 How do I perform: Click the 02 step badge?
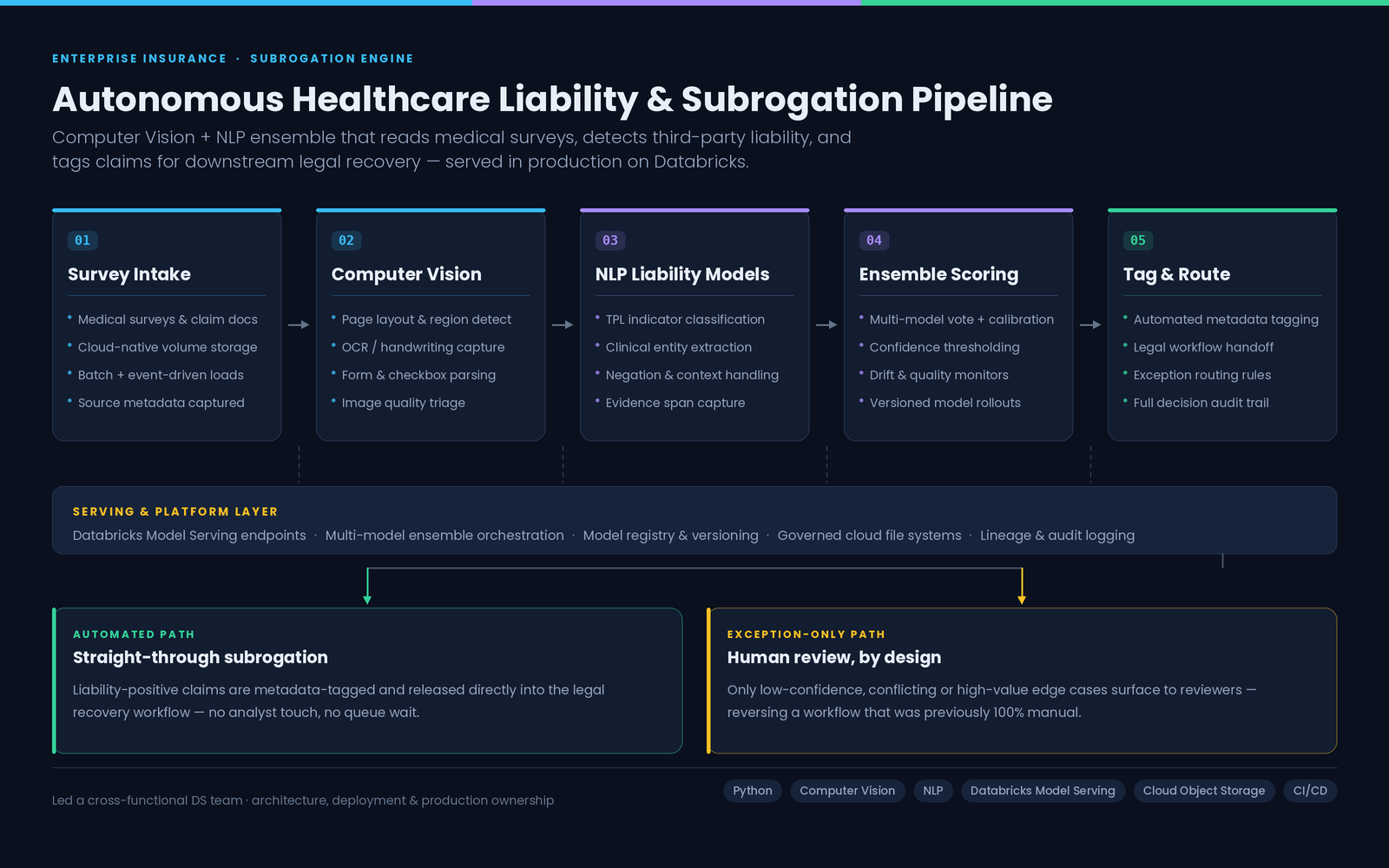(346, 240)
